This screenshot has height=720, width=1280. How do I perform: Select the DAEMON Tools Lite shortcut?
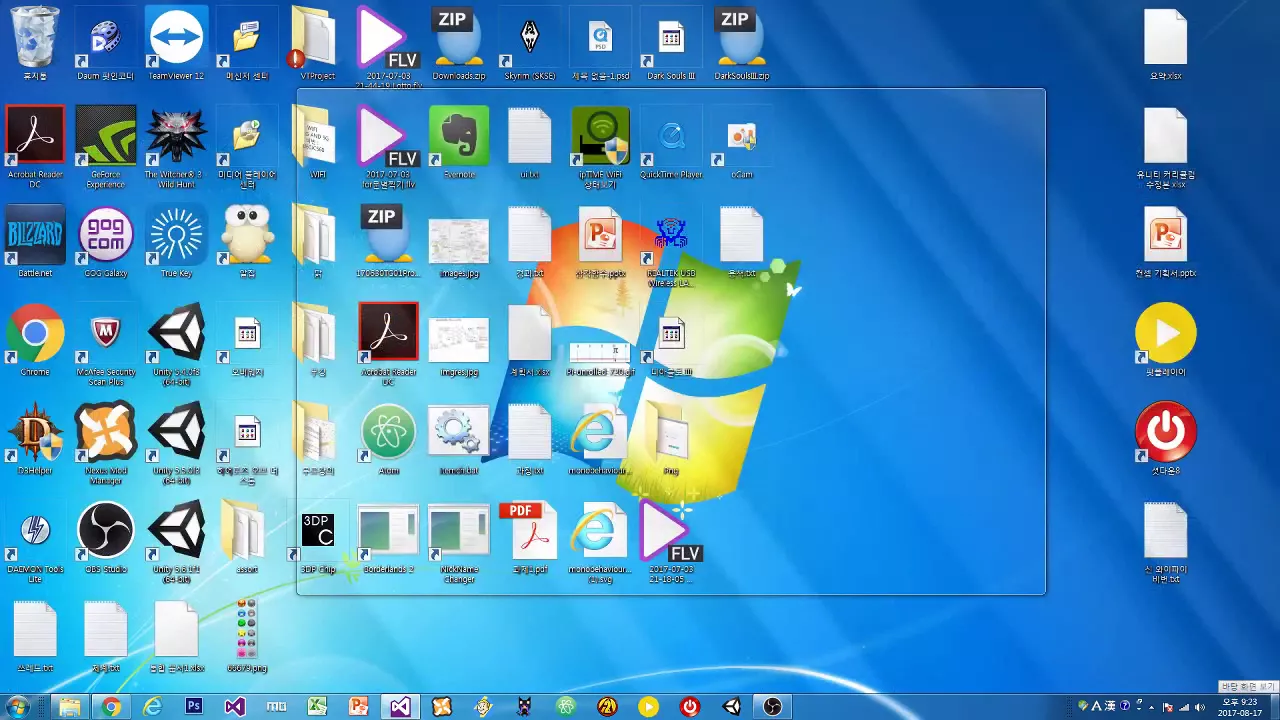[35, 541]
